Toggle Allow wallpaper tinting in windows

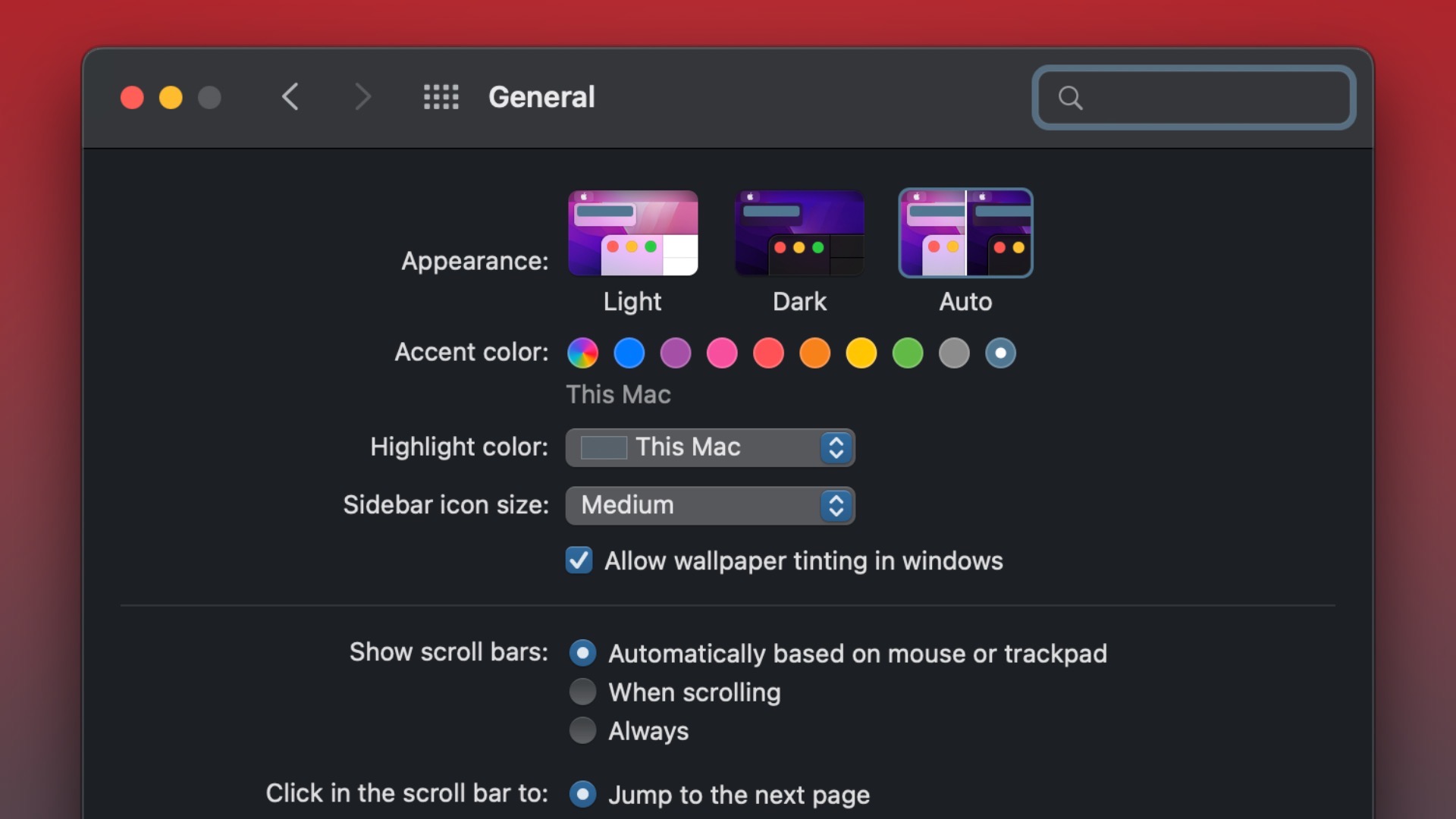tap(579, 560)
